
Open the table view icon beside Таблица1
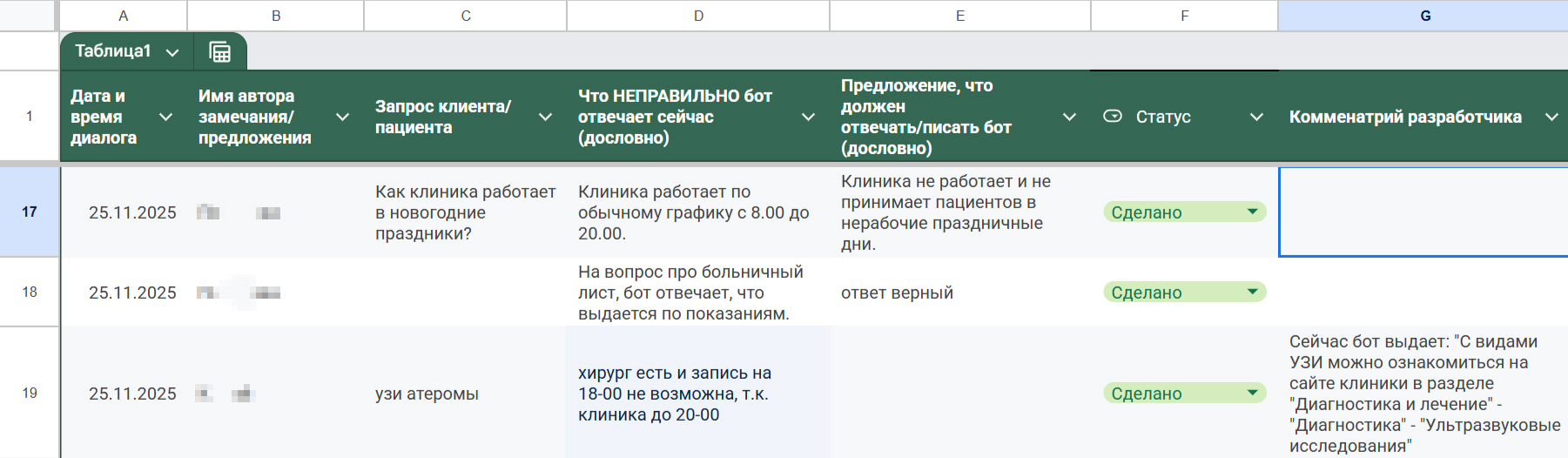(220, 51)
